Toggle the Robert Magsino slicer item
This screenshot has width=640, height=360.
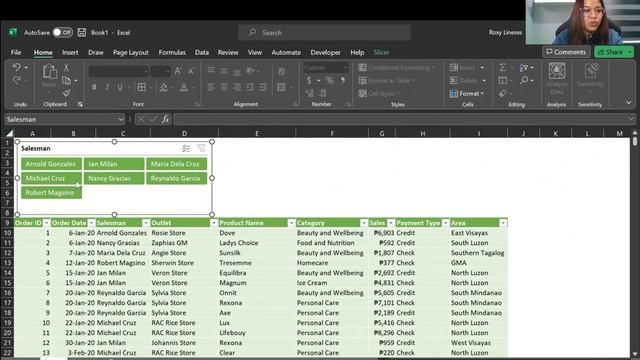click(x=51, y=193)
